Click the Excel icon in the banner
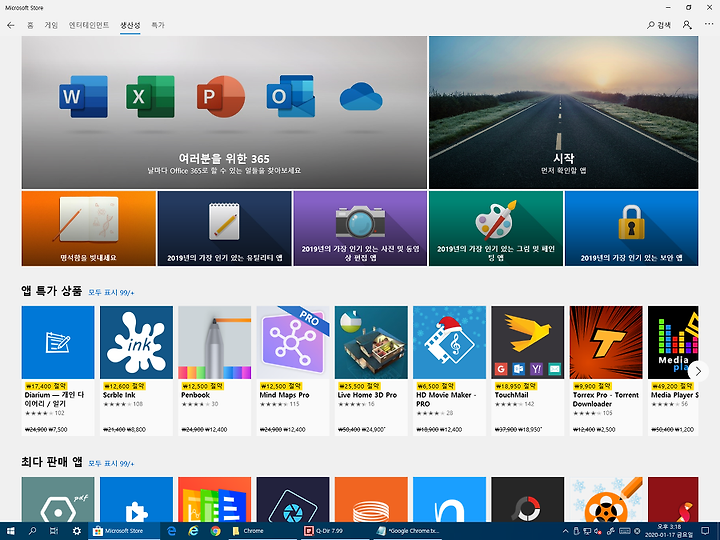This screenshot has width=720, height=540. pyautogui.click(x=150, y=97)
